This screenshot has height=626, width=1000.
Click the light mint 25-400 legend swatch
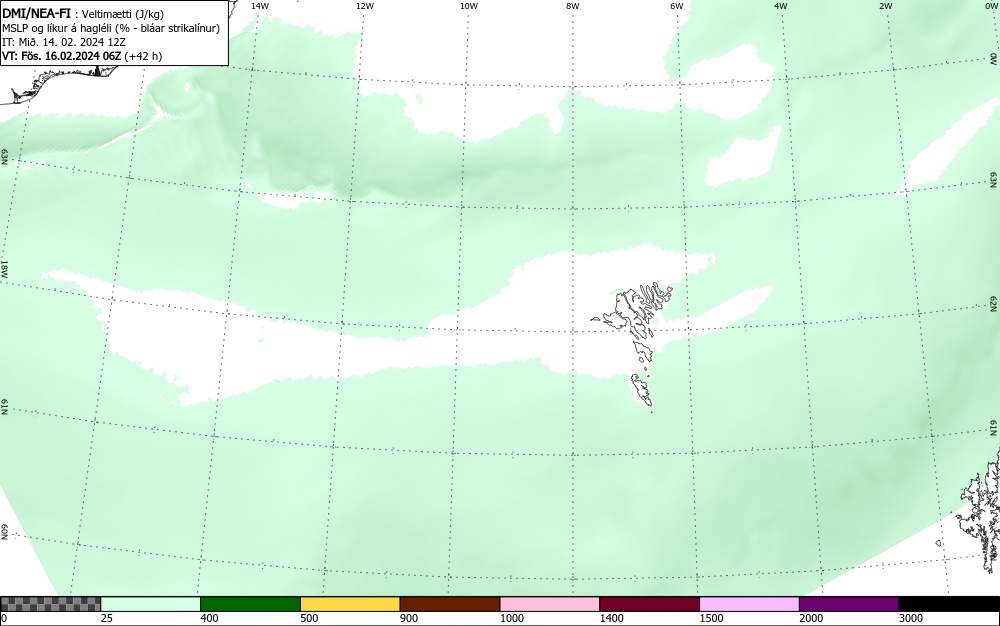point(151,604)
